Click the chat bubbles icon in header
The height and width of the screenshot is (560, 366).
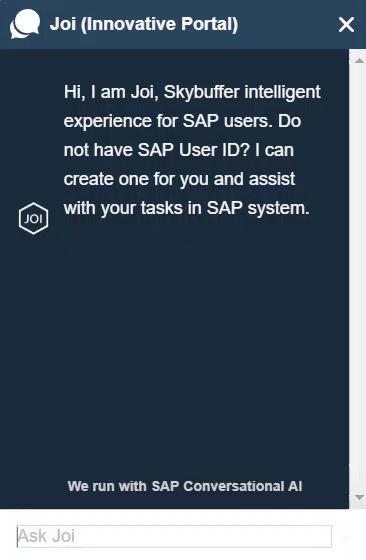point(25,24)
